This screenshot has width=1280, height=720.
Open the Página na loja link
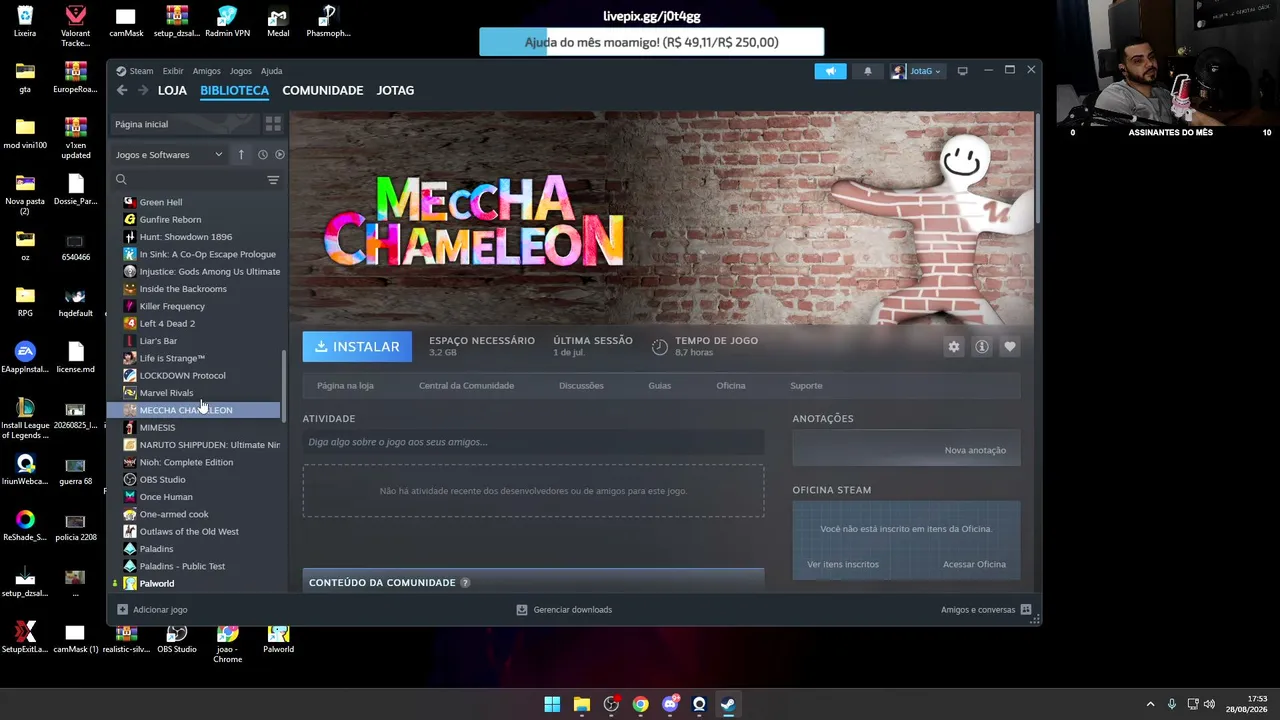(345, 386)
